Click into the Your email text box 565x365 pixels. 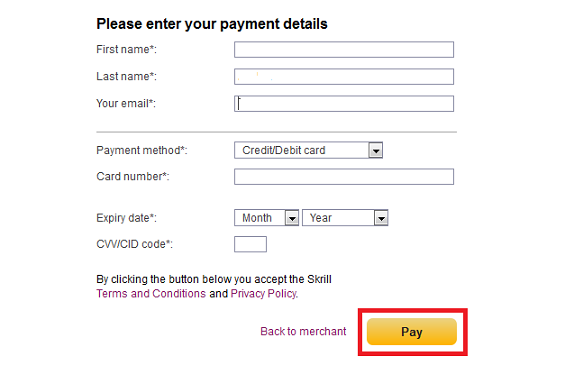coord(344,104)
